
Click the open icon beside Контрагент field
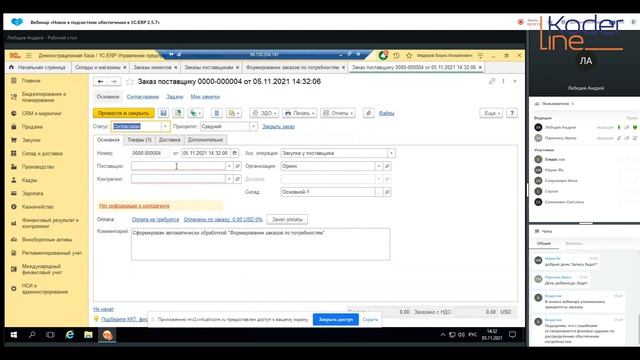(237, 179)
